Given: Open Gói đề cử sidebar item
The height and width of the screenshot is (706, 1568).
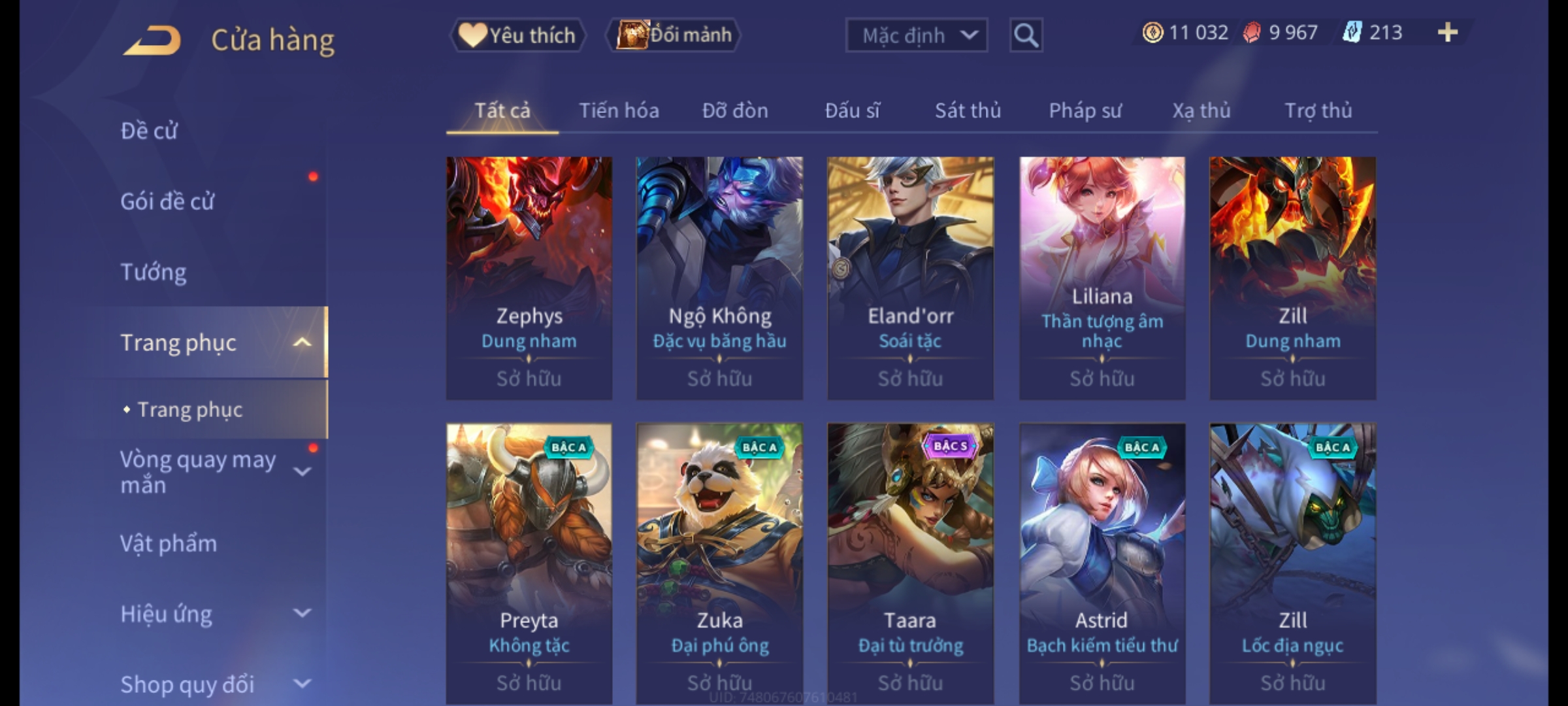Looking at the screenshot, I should coord(167,201).
